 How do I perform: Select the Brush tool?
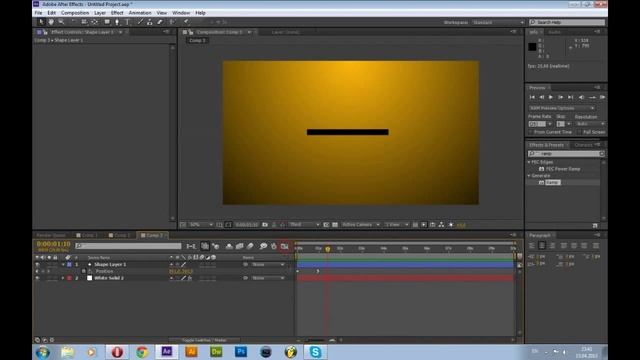pyautogui.click(x=140, y=22)
